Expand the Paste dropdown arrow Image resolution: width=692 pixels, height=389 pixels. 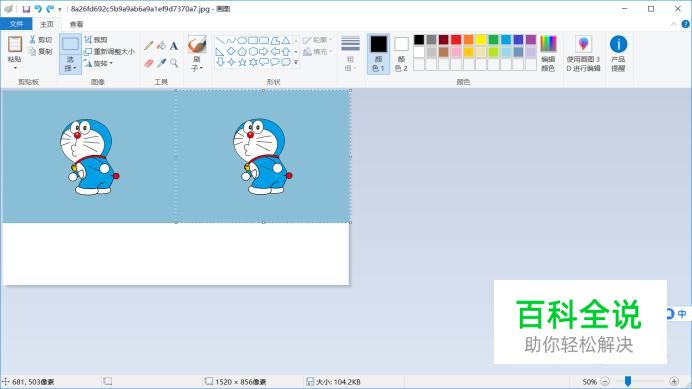pyautogui.click(x=15, y=68)
